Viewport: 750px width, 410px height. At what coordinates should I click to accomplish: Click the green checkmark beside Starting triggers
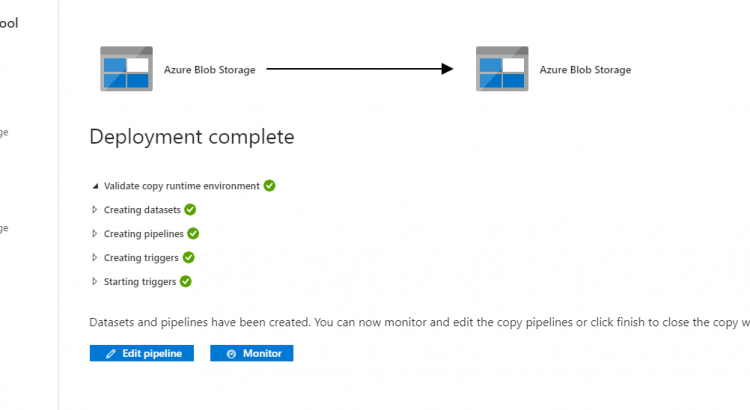pos(186,282)
